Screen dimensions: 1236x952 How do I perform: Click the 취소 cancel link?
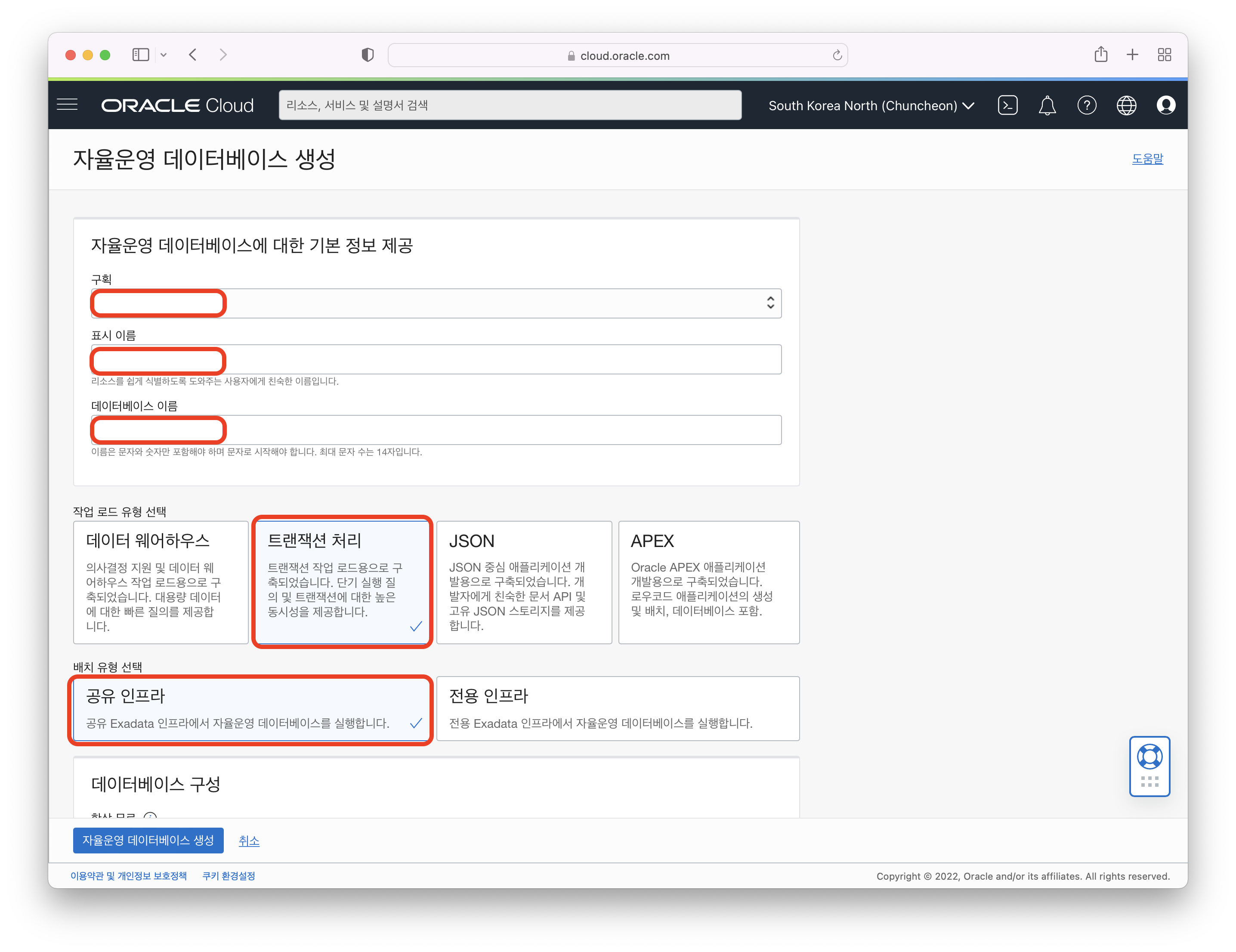click(249, 841)
